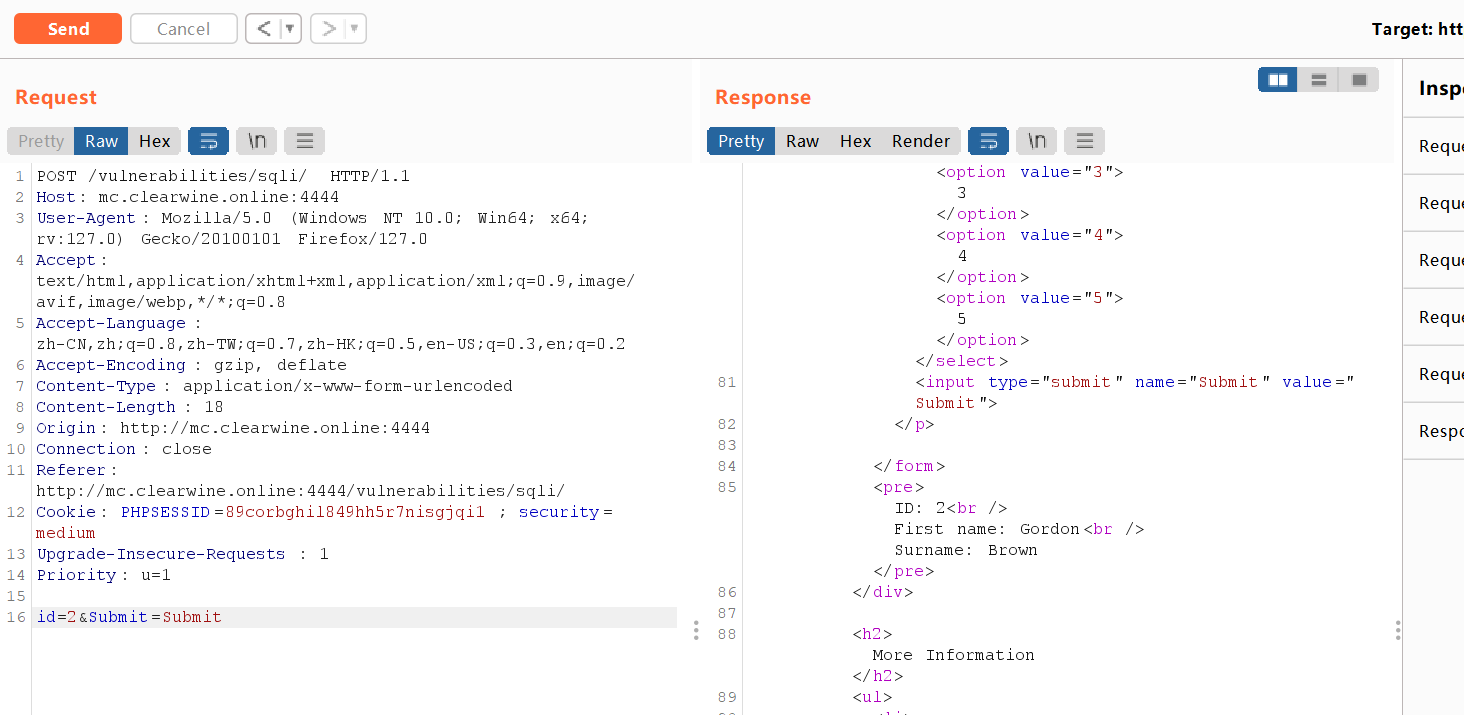Image resolution: width=1464 pixels, height=715 pixels.
Task: Go forward to next request in history
Action: tap(328, 29)
